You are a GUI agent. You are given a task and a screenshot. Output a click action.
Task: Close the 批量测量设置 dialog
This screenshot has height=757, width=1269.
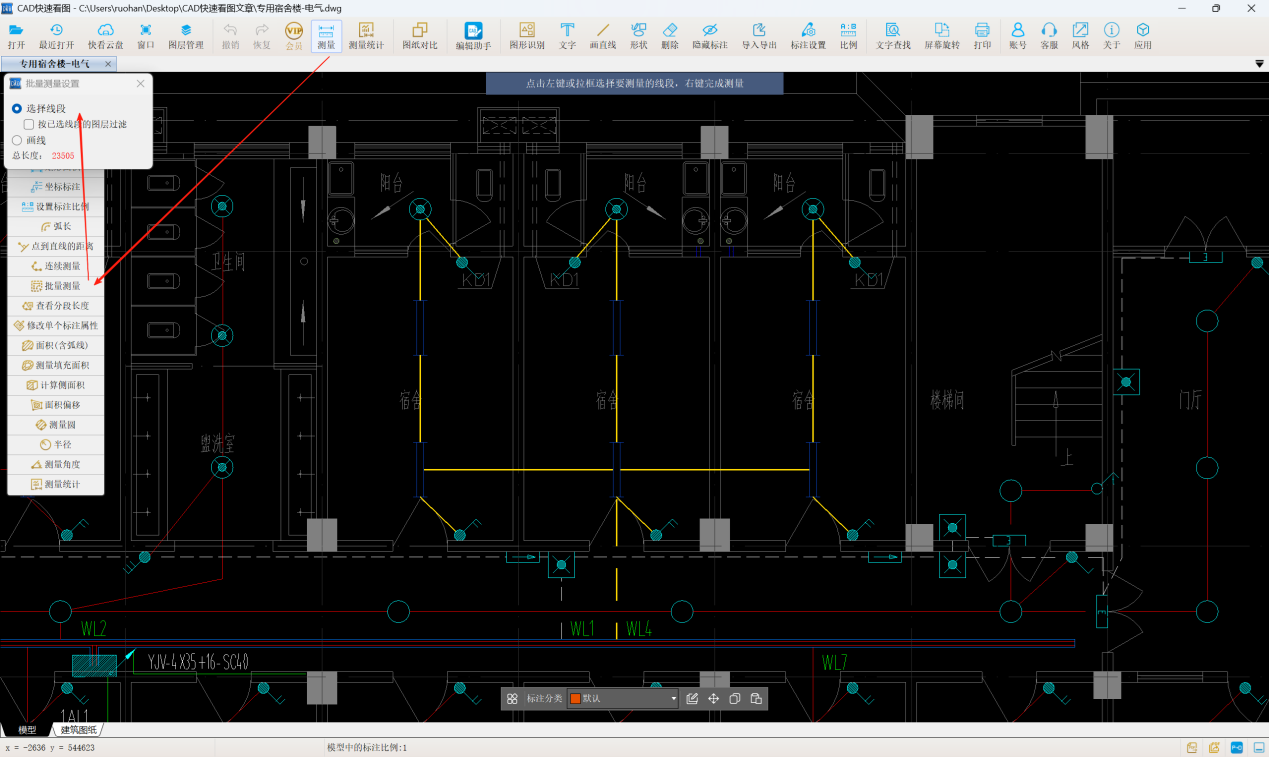pyautogui.click(x=140, y=84)
